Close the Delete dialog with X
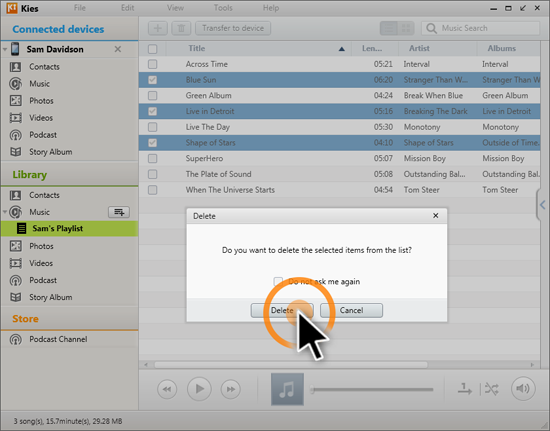This screenshot has height=431, width=550. (x=436, y=215)
